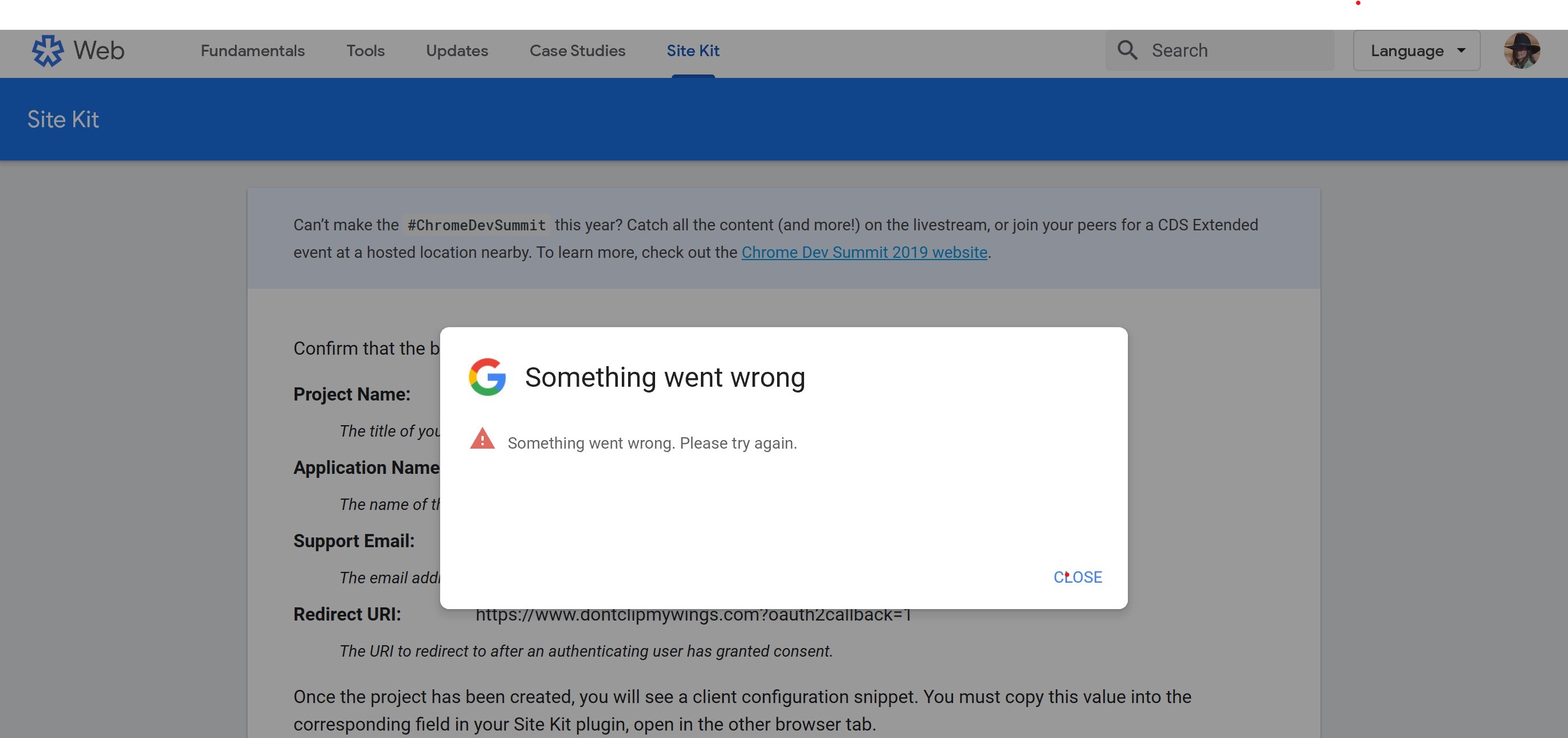Open the Chrome Dev Summit 2019 website link
Screen dimensions: 1568x738
[864, 252]
